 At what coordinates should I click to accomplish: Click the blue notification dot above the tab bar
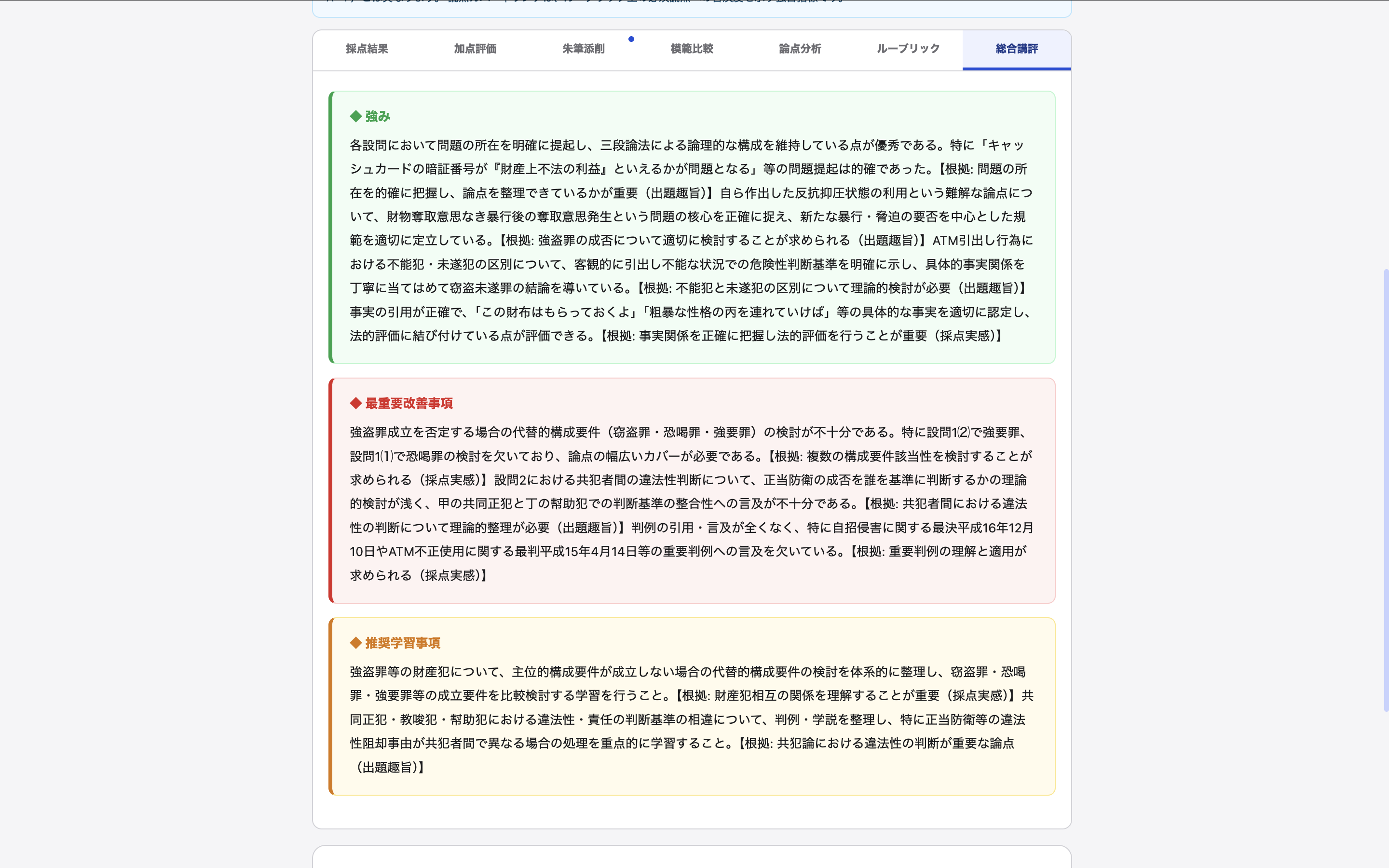[631, 39]
